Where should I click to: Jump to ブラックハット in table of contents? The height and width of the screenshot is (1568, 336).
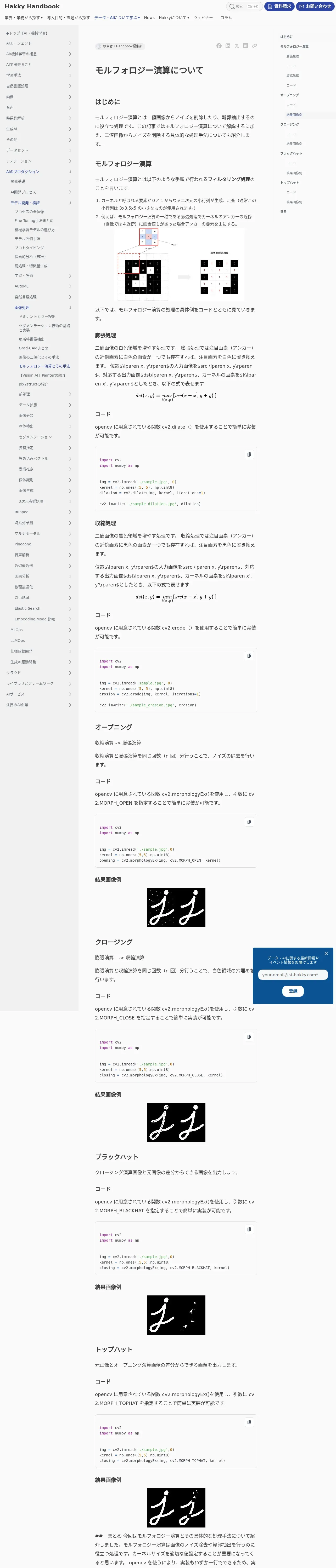291,153
